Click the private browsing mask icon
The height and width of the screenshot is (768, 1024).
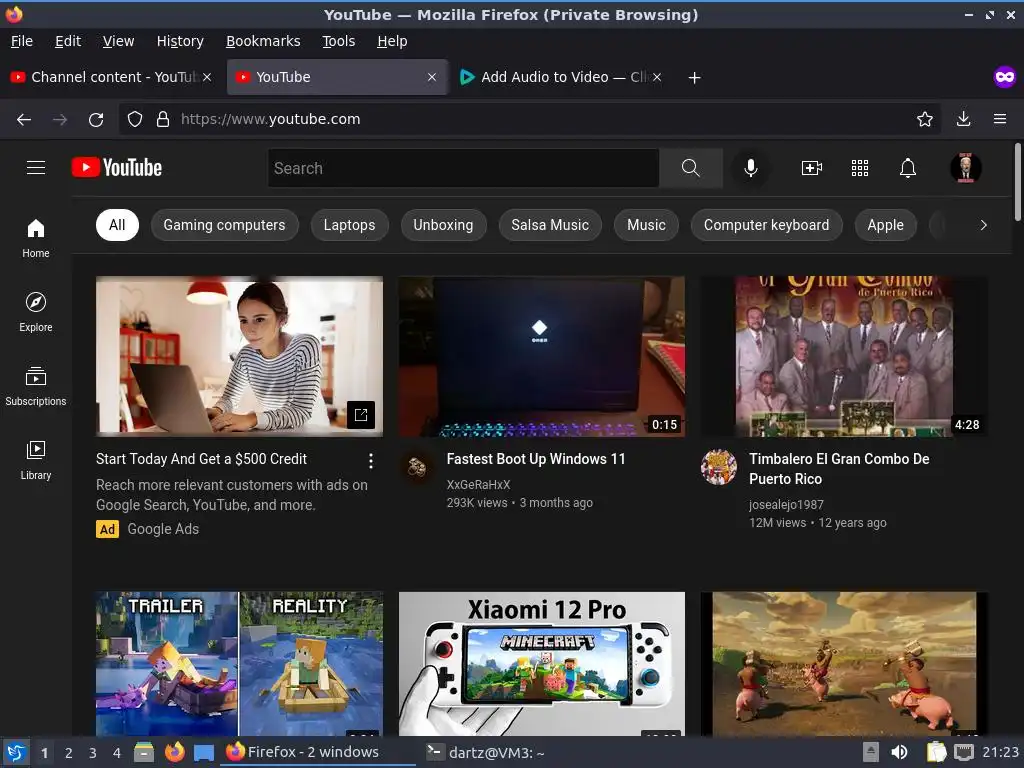(x=1004, y=77)
